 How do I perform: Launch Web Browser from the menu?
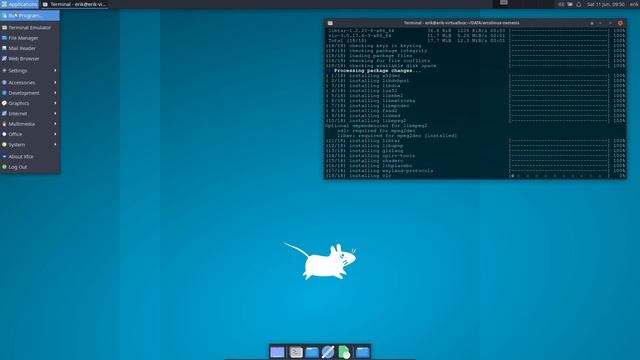click(30, 58)
